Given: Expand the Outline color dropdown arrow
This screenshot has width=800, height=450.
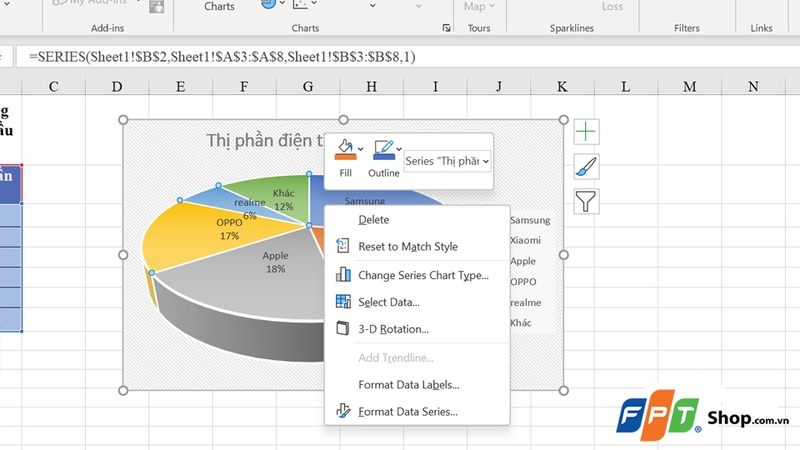Looking at the screenshot, I should 399,149.
